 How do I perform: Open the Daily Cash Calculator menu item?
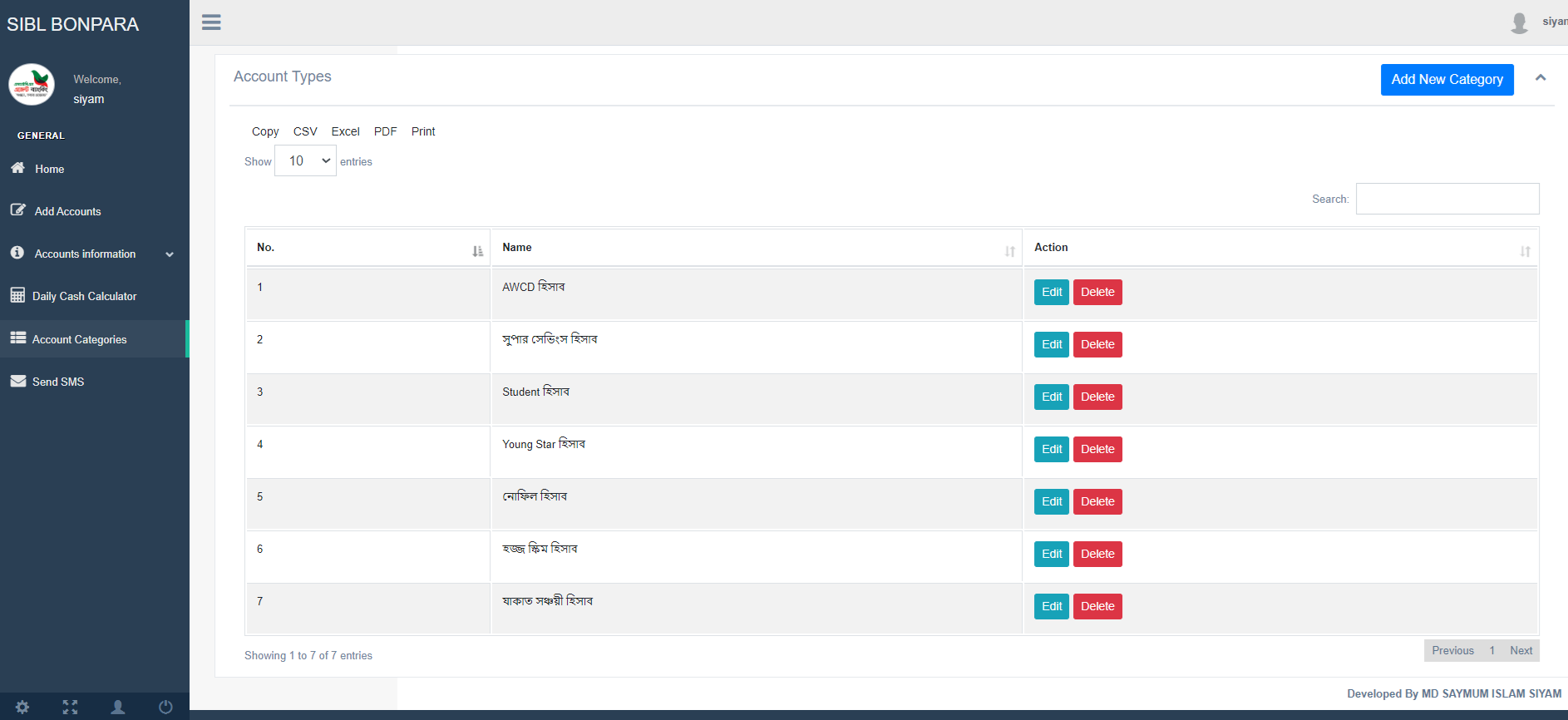95,296
